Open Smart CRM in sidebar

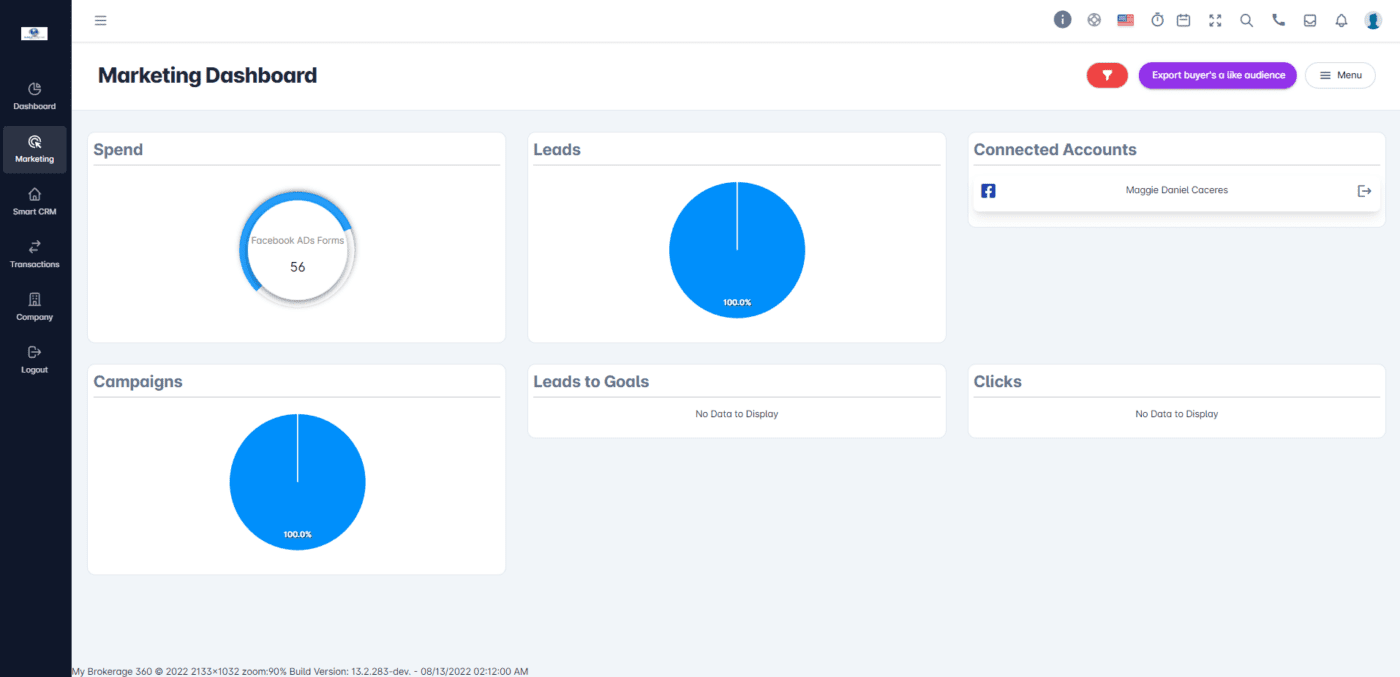coord(35,201)
